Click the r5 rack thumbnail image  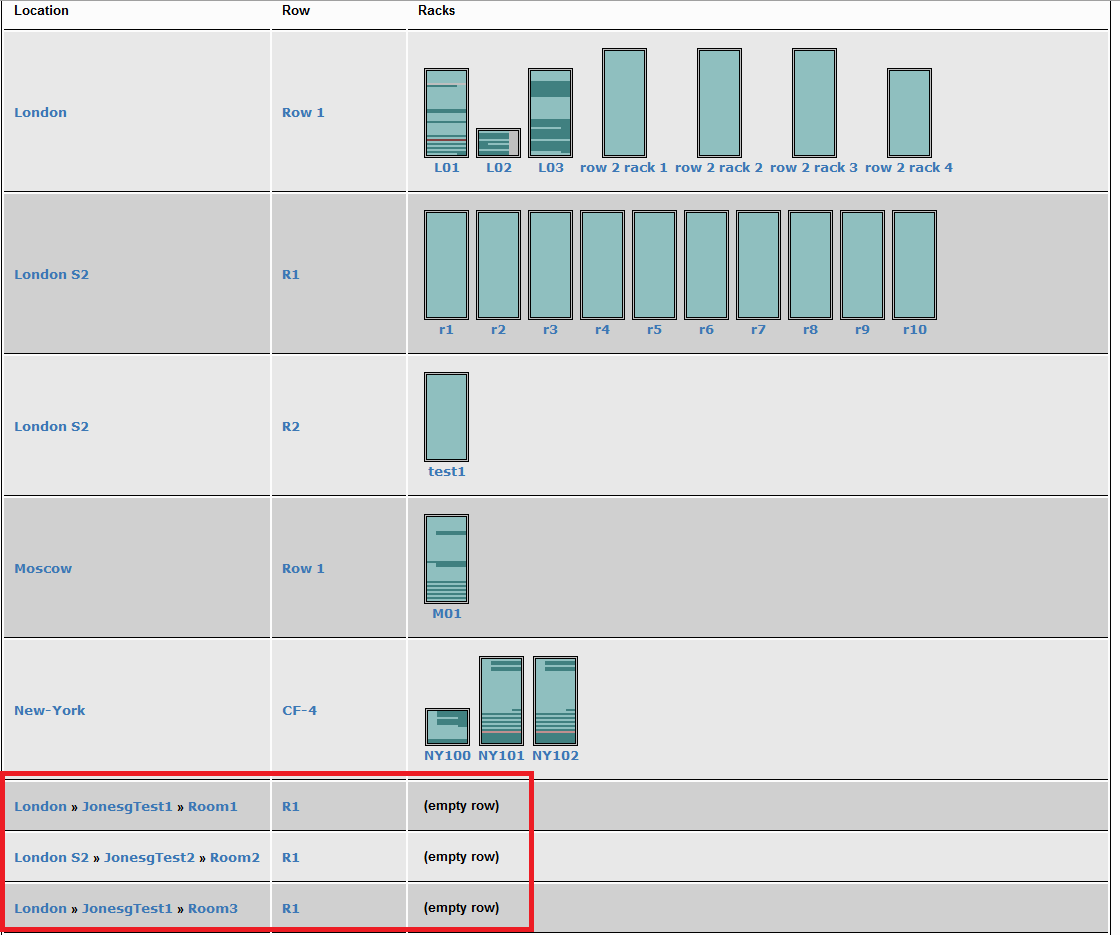tap(654, 265)
